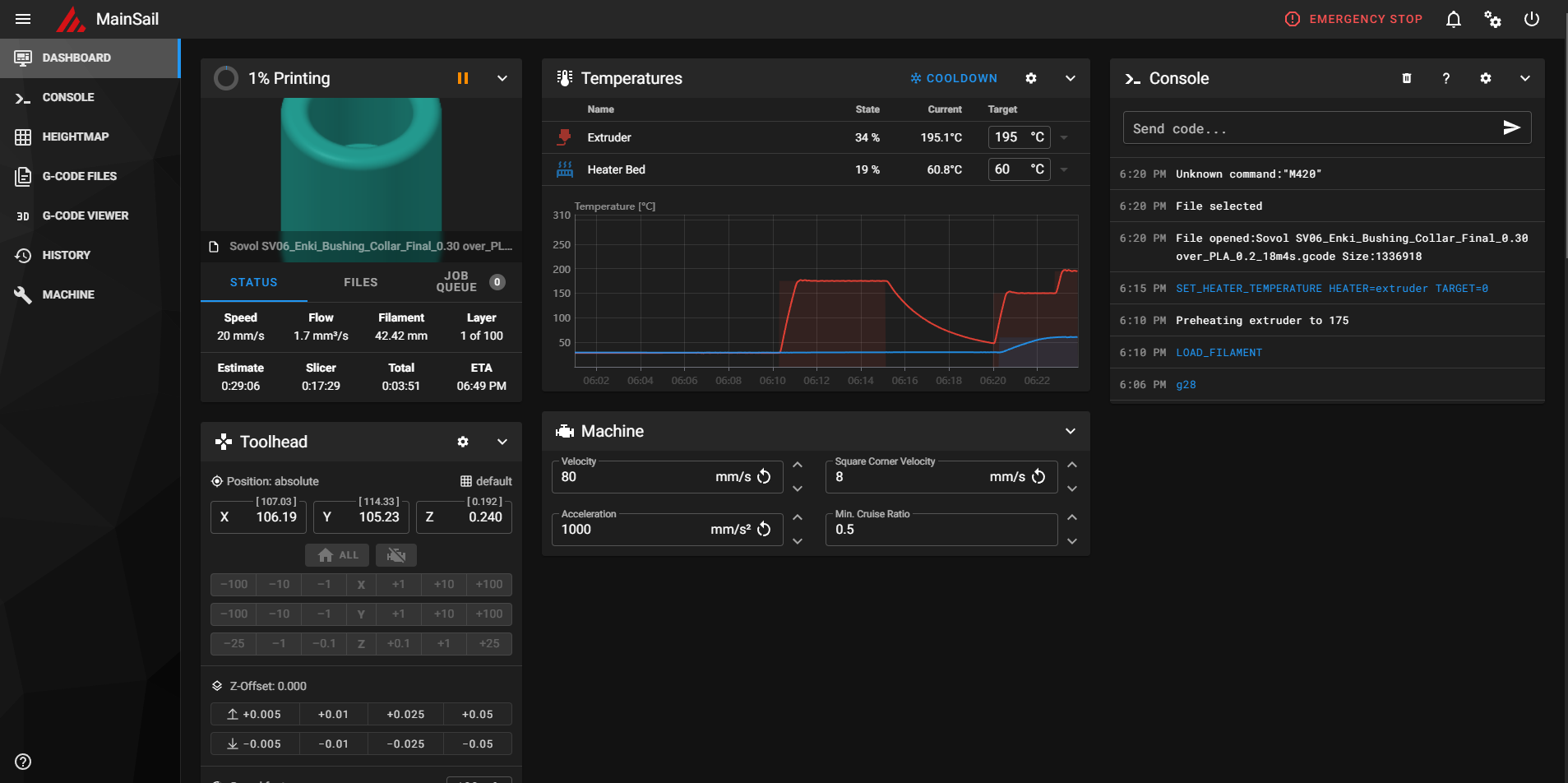The width and height of the screenshot is (1568, 783).
Task: Open interface settings gears icon
Action: pos(1492,19)
